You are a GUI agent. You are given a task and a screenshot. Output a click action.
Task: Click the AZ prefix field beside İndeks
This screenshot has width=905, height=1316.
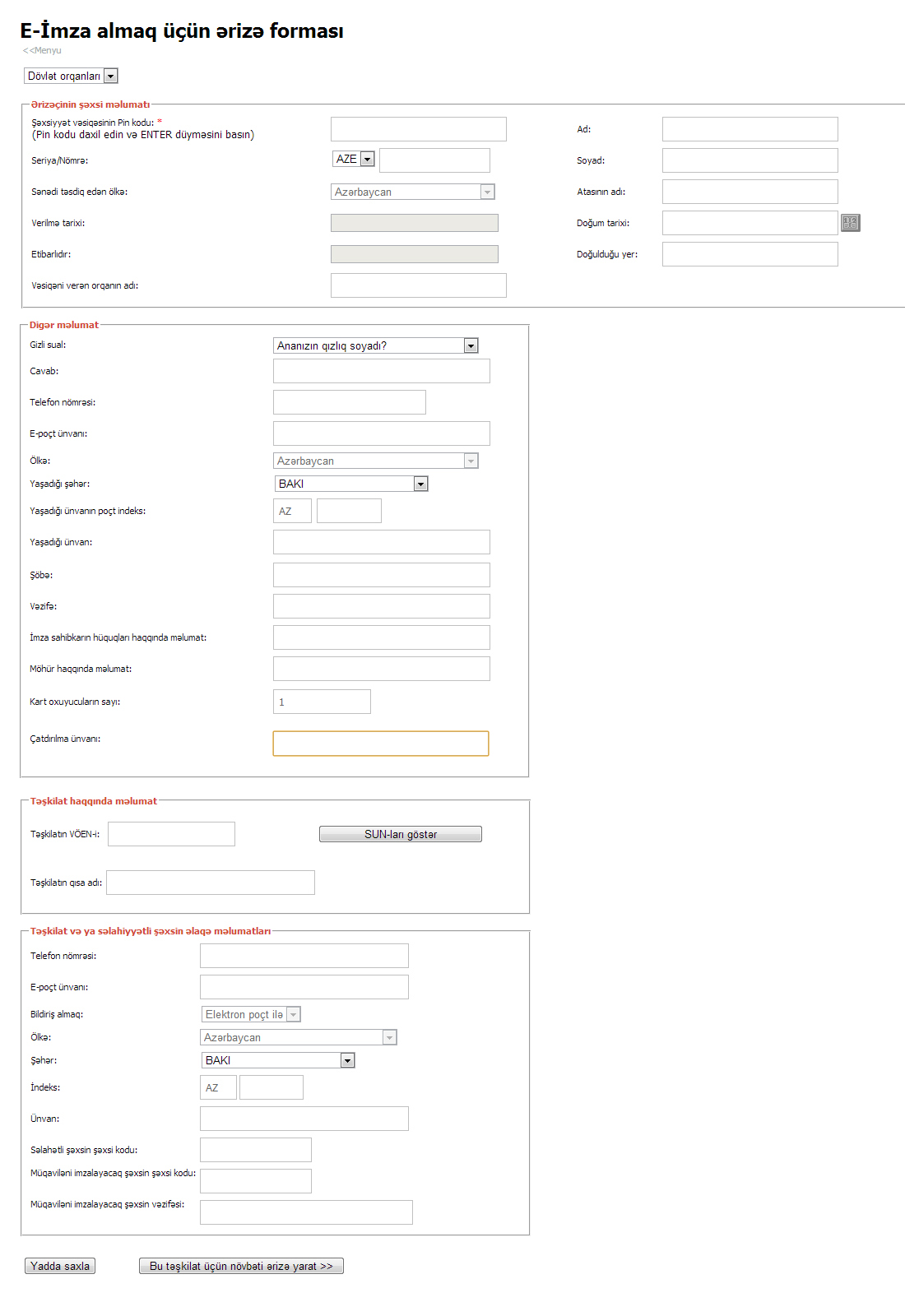tap(218, 1087)
